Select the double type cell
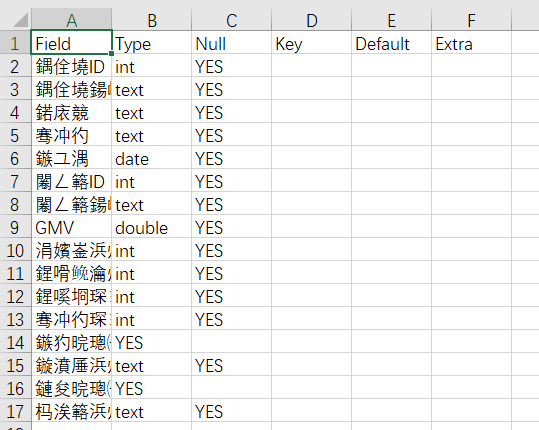The width and height of the screenshot is (539, 430). [x=152, y=228]
